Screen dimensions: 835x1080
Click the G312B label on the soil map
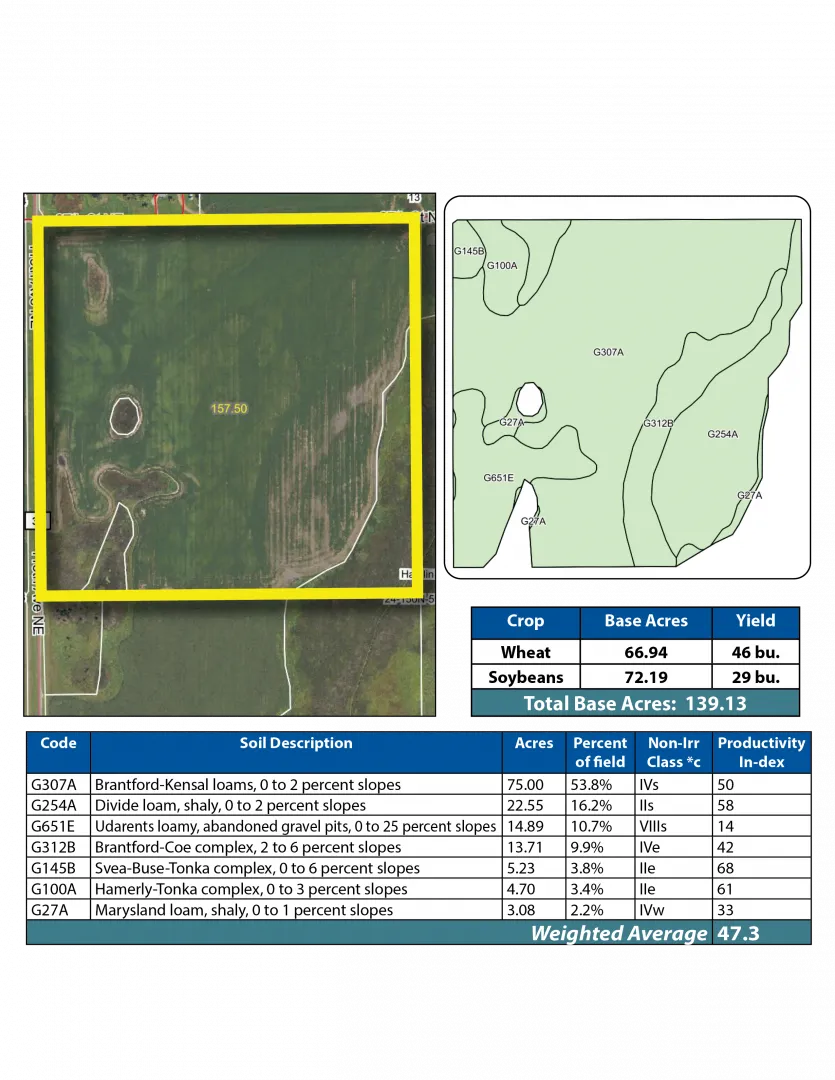(658, 424)
